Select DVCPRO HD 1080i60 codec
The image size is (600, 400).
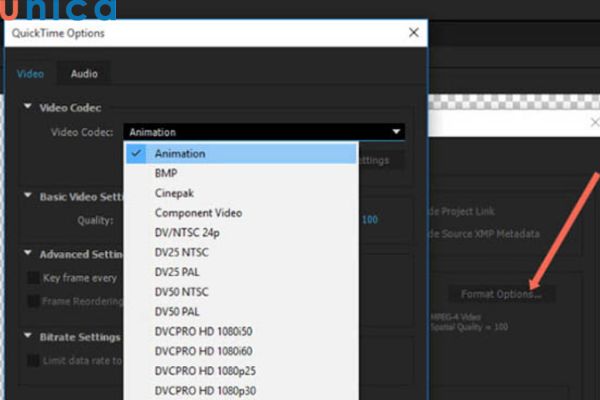(x=242, y=351)
